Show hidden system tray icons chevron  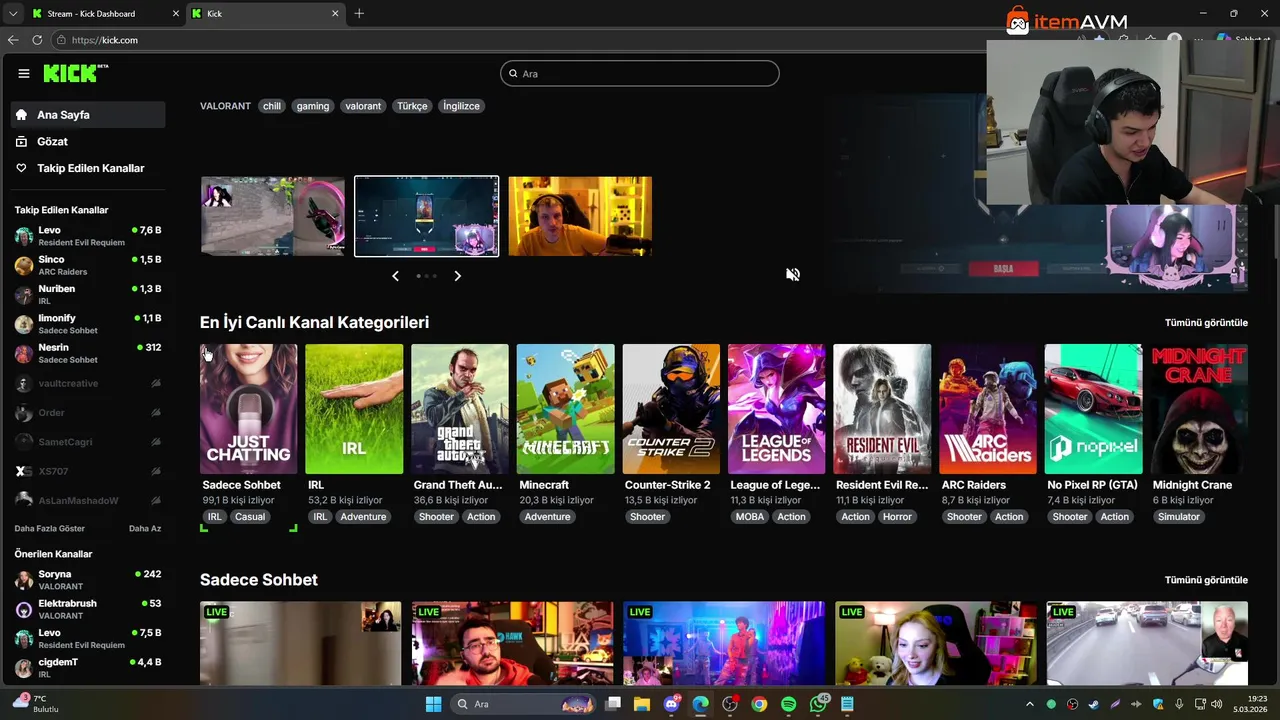point(1030,704)
